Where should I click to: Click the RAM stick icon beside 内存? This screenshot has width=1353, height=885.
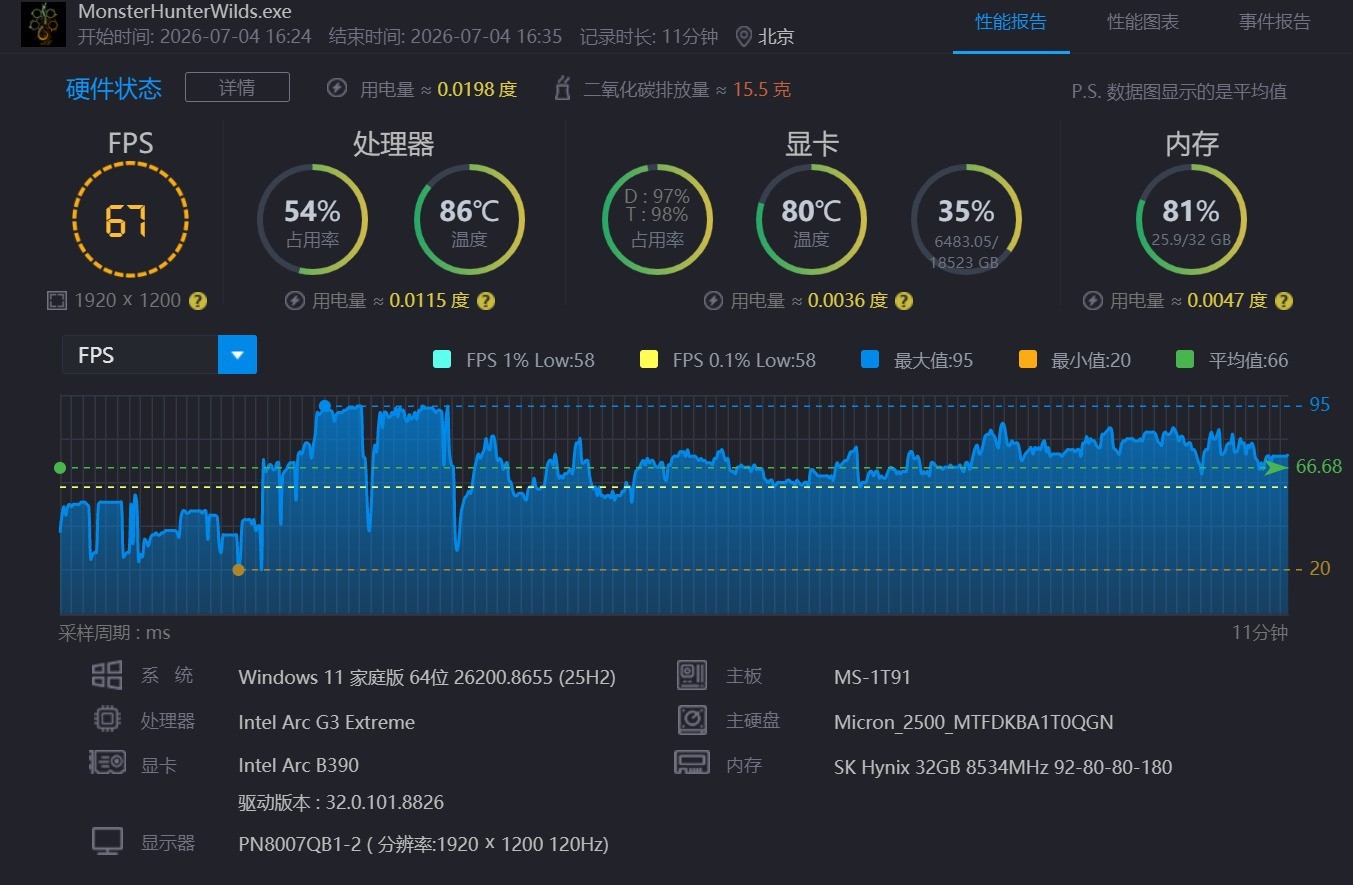(x=692, y=764)
